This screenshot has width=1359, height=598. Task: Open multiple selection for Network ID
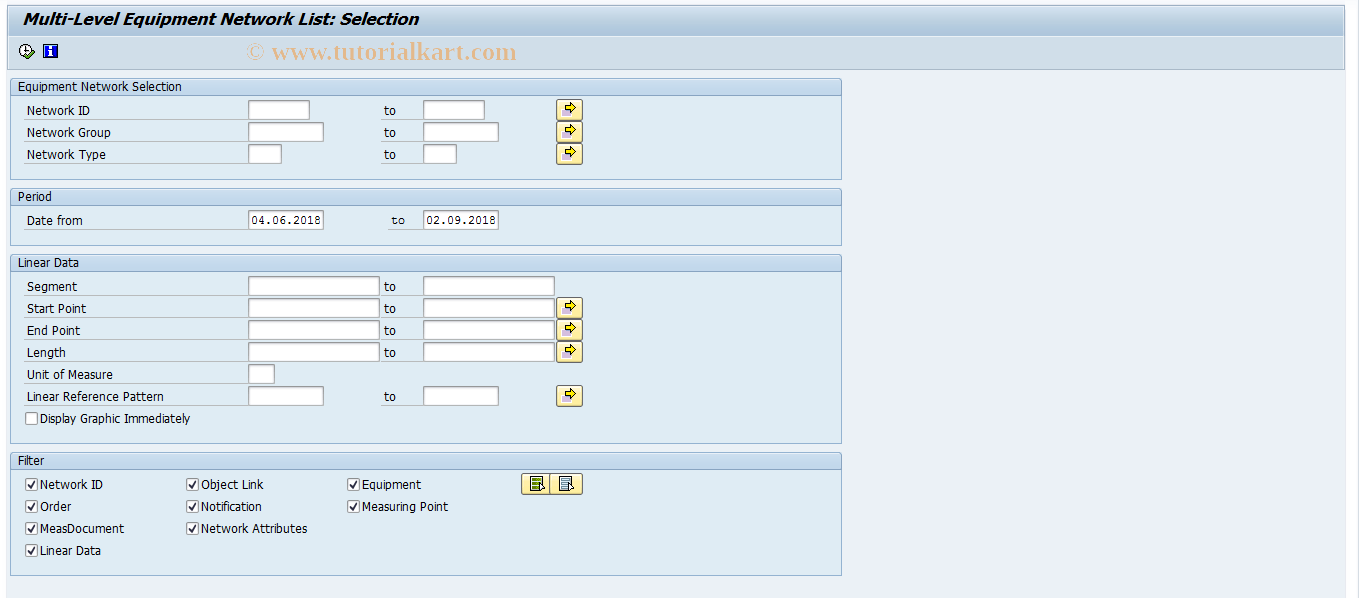tap(568, 109)
